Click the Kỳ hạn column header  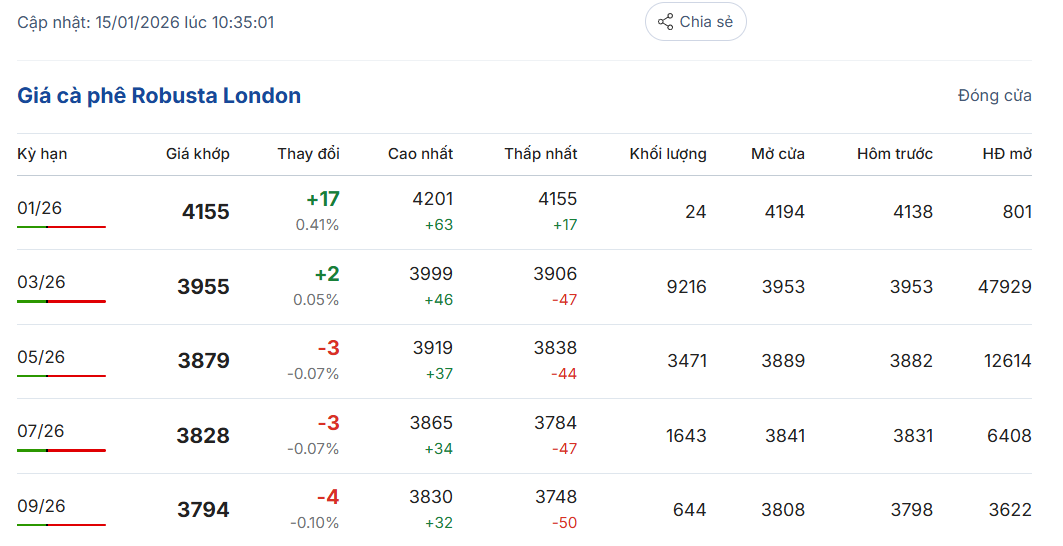pos(42,154)
